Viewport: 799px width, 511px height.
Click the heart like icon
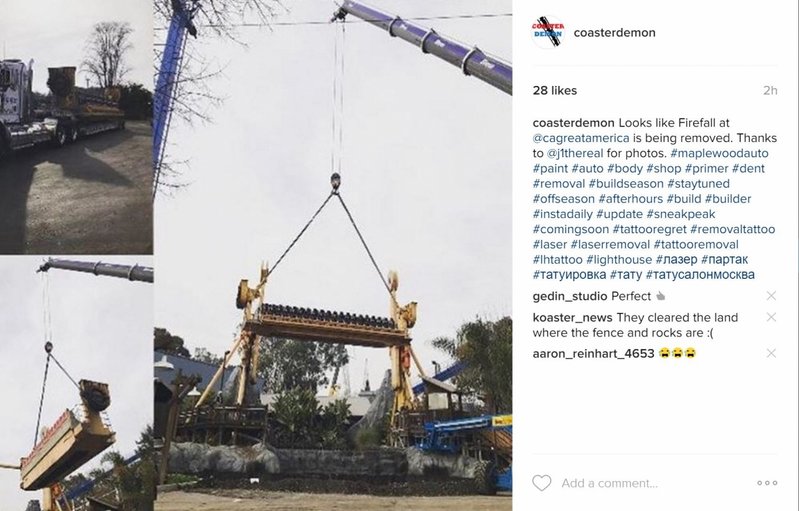click(542, 483)
